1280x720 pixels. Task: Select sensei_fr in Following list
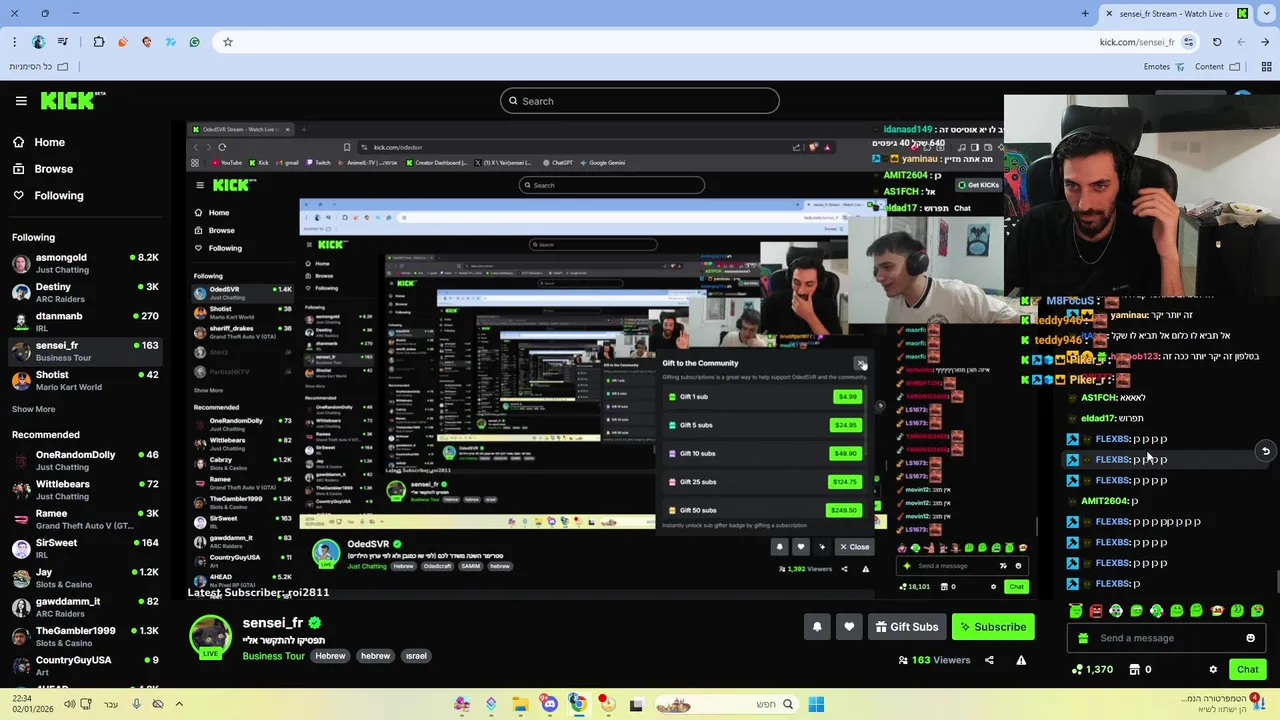[84, 351]
